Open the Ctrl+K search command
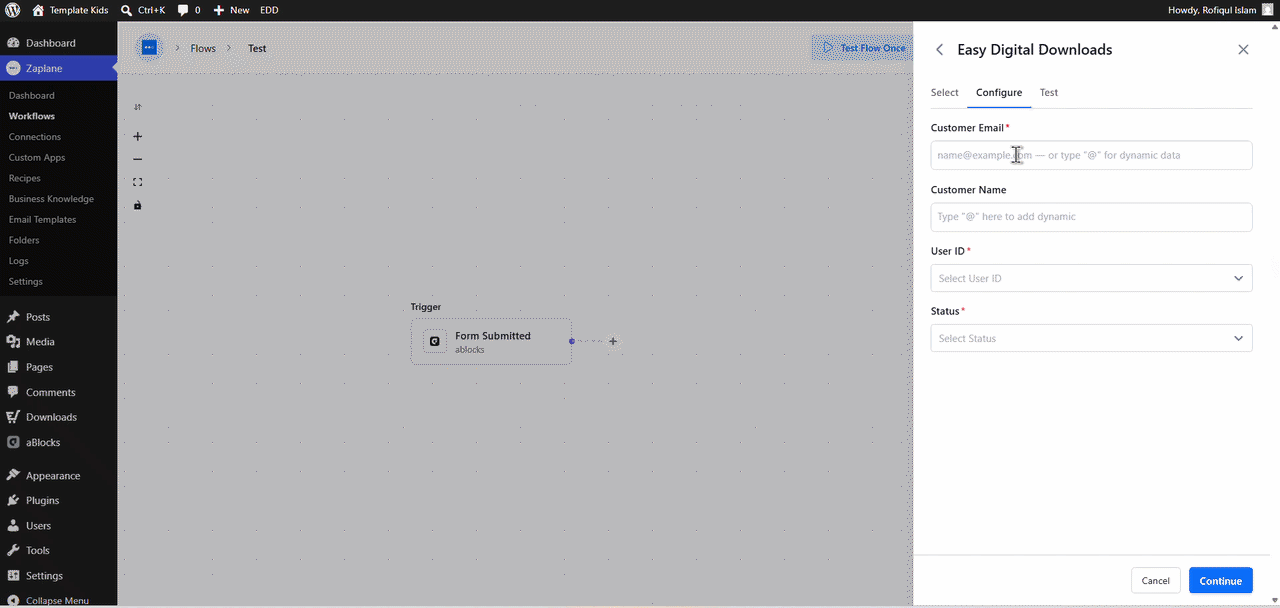 (x=143, y=10)
